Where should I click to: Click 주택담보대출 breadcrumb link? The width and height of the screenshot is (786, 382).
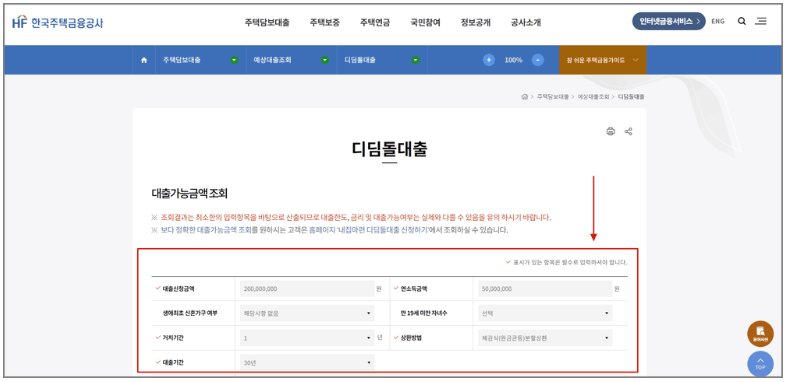(553, 96)
